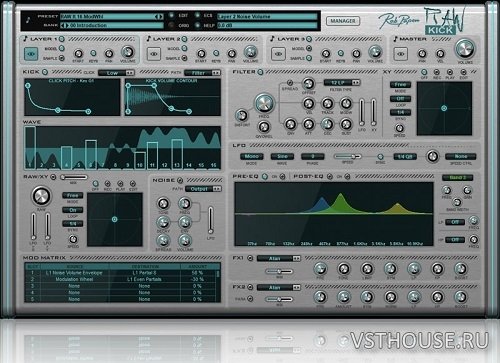
Task: Toggle the Kick section on/off LED
Action: (x=45, y=72)
